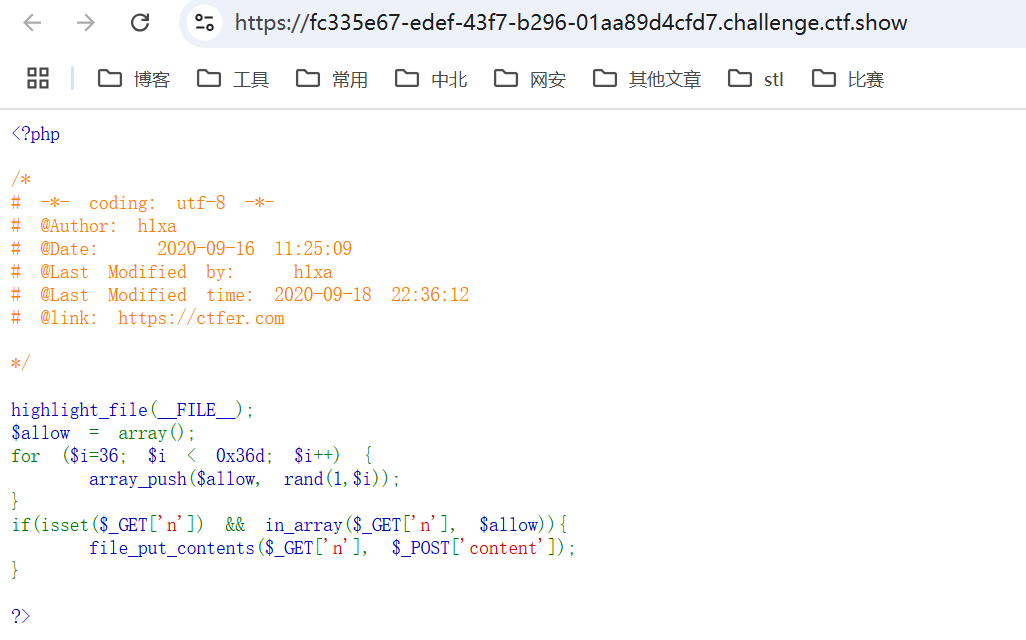1026x640 pixels.
Task: Click the '@Author: h1xa' comment line
Action: (x=94, y=226)
